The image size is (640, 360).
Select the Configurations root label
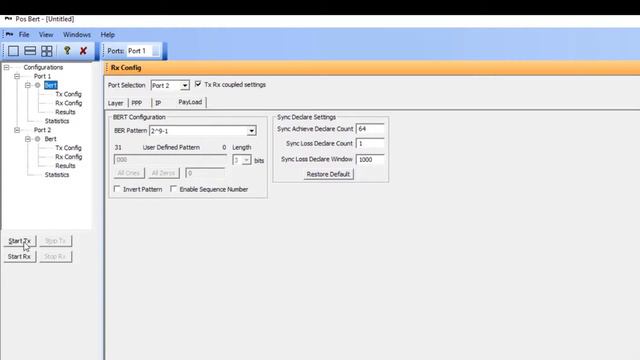[x=43, y=67]
